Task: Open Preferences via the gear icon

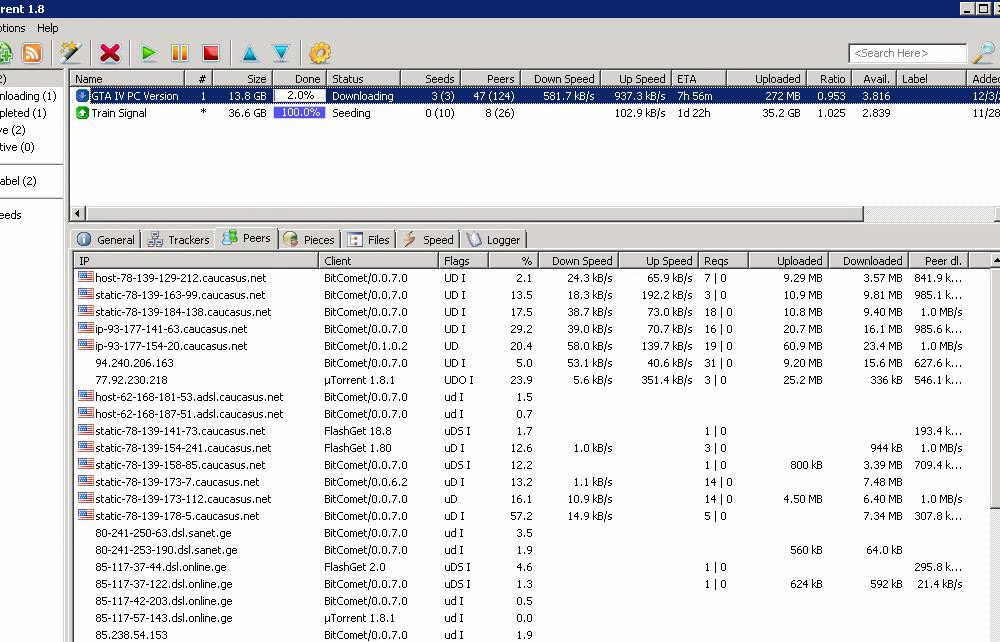Action: (x=320, y=53)
